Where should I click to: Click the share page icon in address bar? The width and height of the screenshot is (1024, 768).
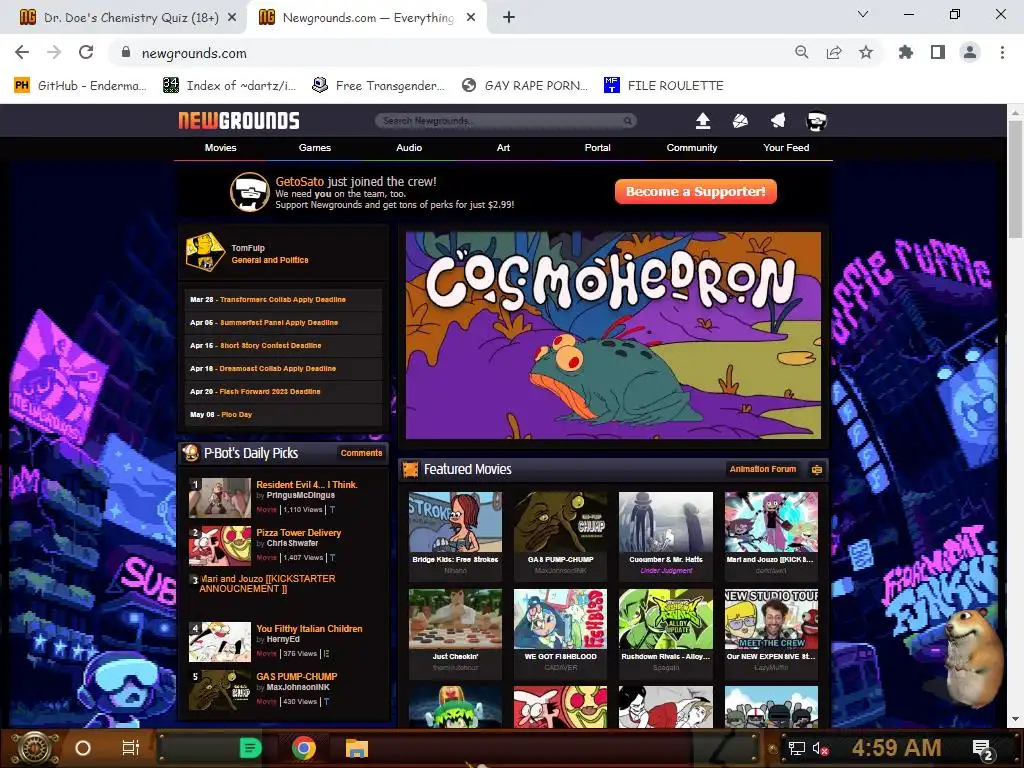tap(834, 52)
